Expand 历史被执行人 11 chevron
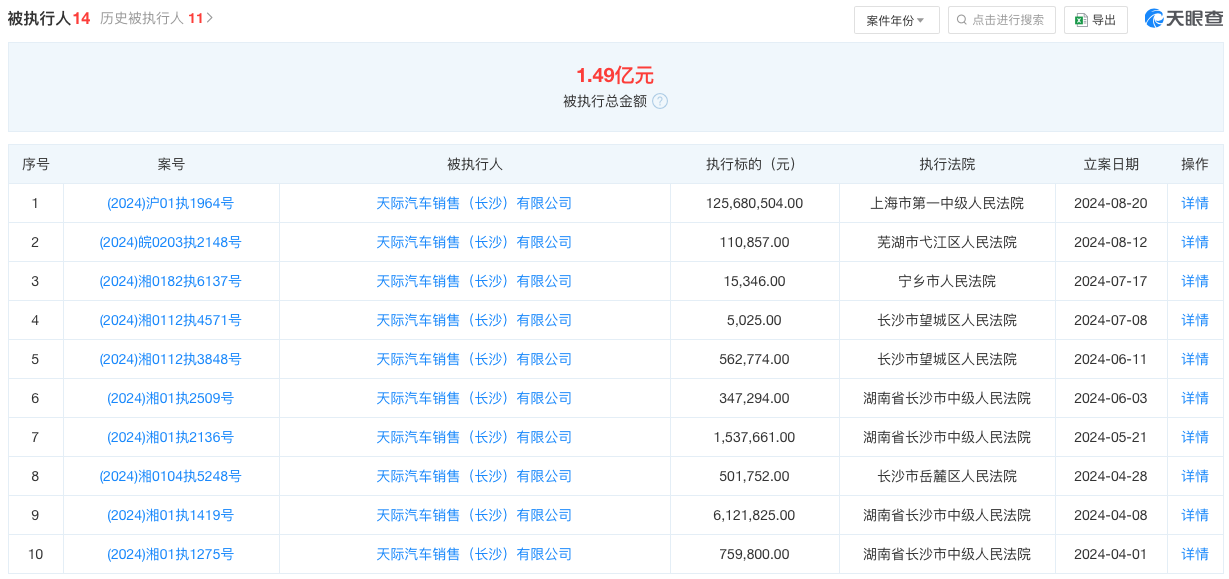 pyautogui.click(x=209, y=18)
